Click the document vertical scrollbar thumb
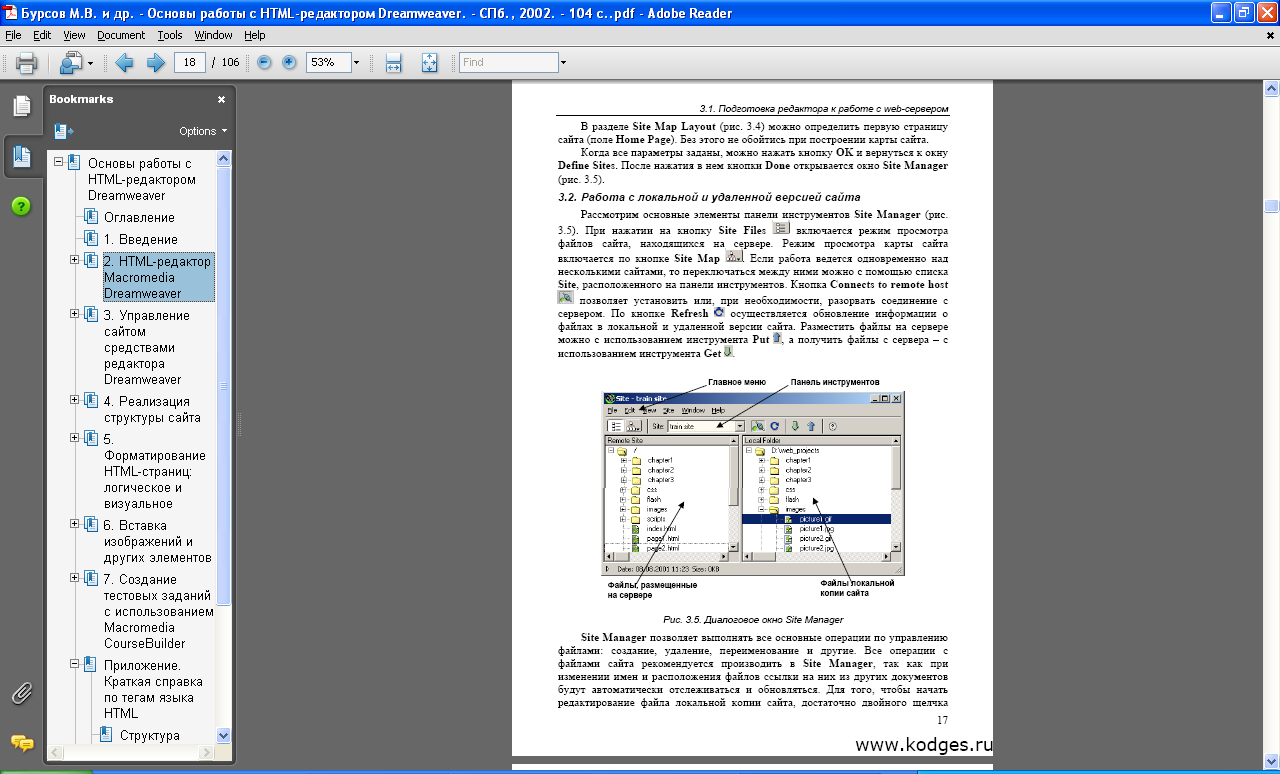The height and width of the screenshot is (774, 1280). point(1271,206)
